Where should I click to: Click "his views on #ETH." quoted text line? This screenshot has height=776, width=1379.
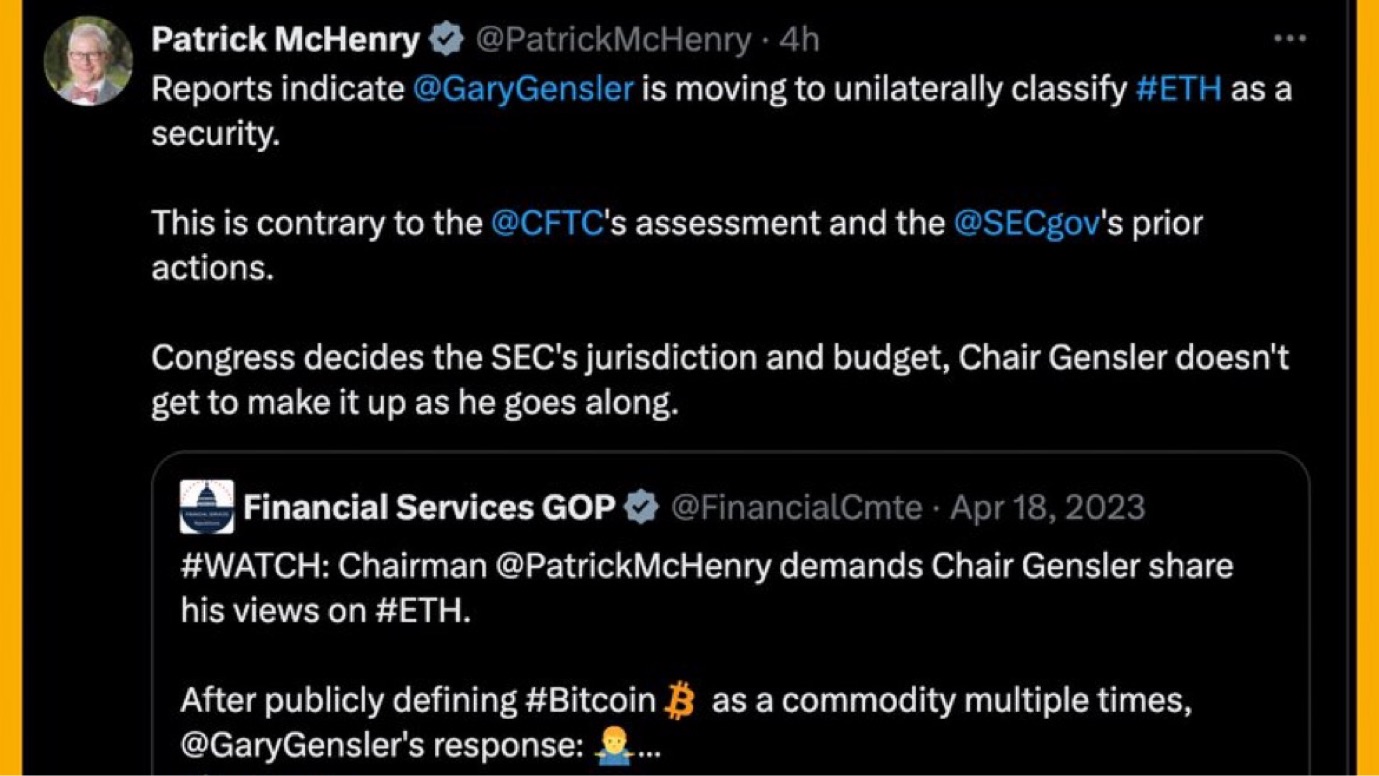pyautogui.click(x=325, y=611)
